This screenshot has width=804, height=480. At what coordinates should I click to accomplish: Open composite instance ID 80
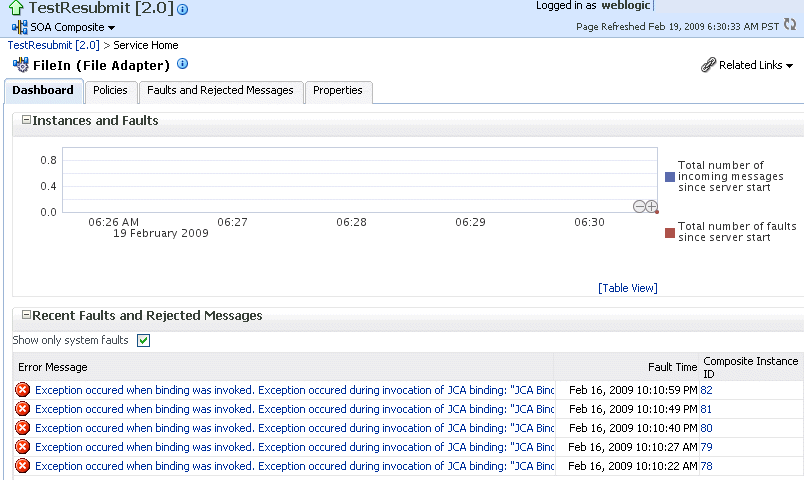point(706,428)
